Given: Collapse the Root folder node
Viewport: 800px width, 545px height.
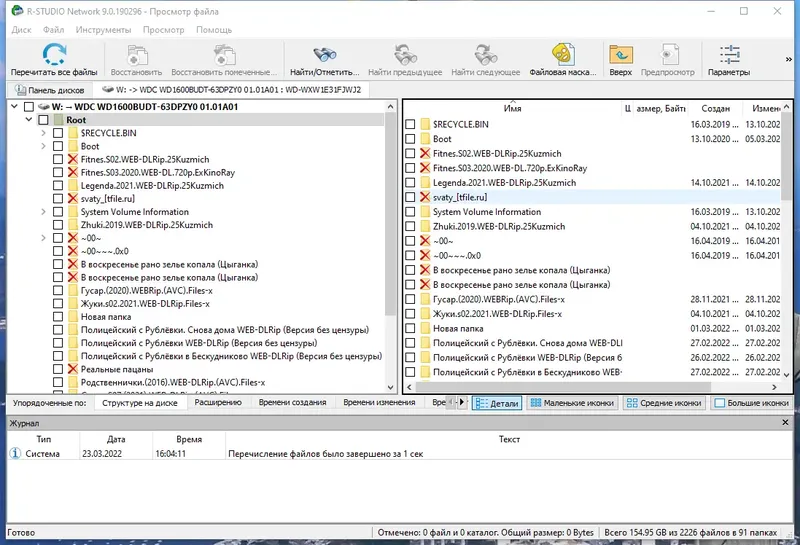Looking at the screenshot, I should (29, 120).
